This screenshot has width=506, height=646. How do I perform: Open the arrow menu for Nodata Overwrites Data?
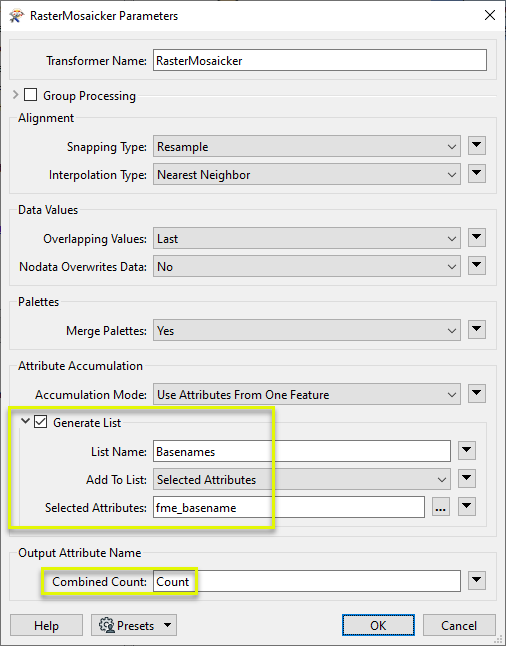(x=477, y=265)
